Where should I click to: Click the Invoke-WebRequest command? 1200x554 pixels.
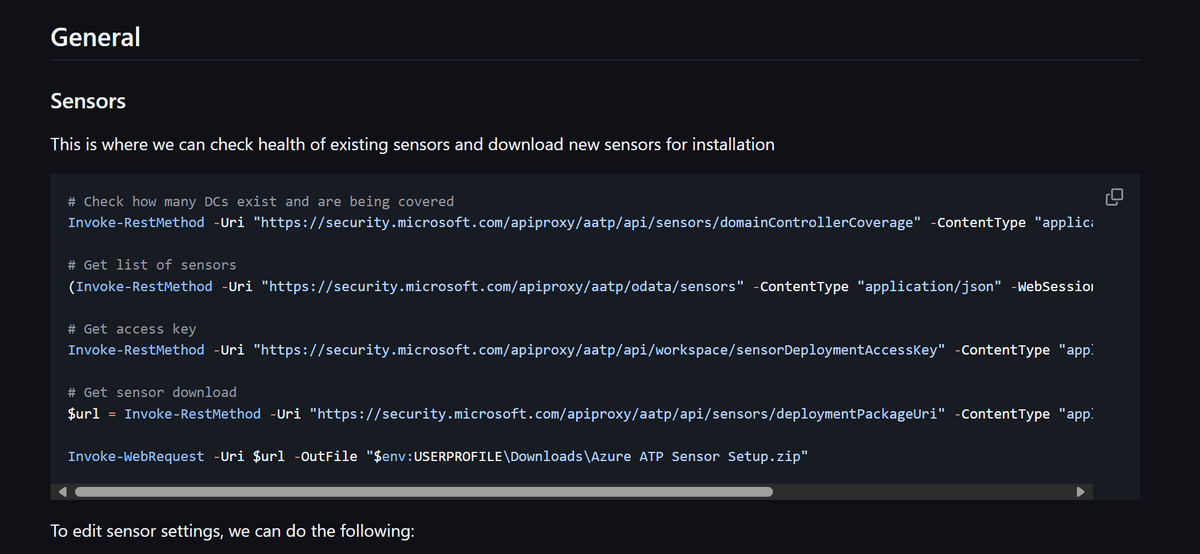(x=136, y=456)
